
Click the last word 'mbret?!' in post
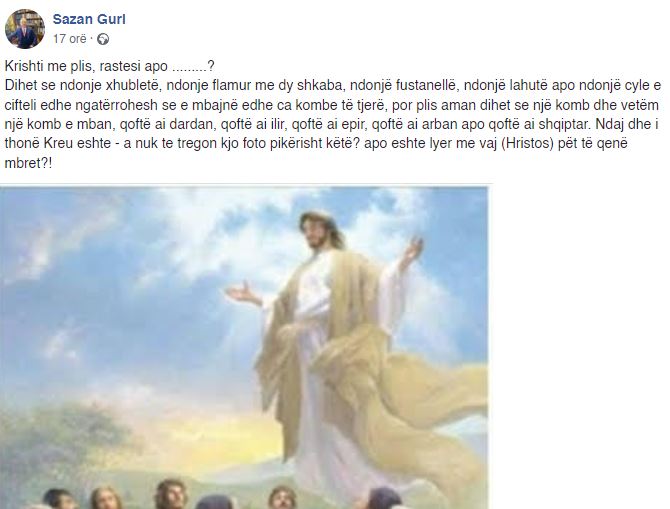(x=28, y=163)
